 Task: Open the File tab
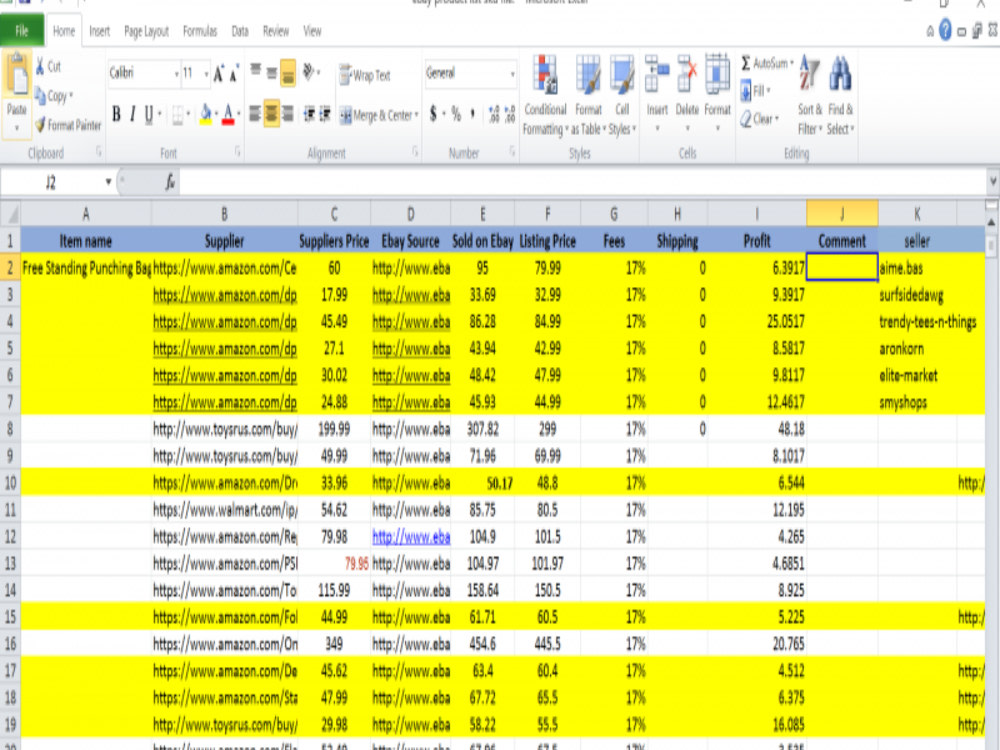click(x=22, y=31)
